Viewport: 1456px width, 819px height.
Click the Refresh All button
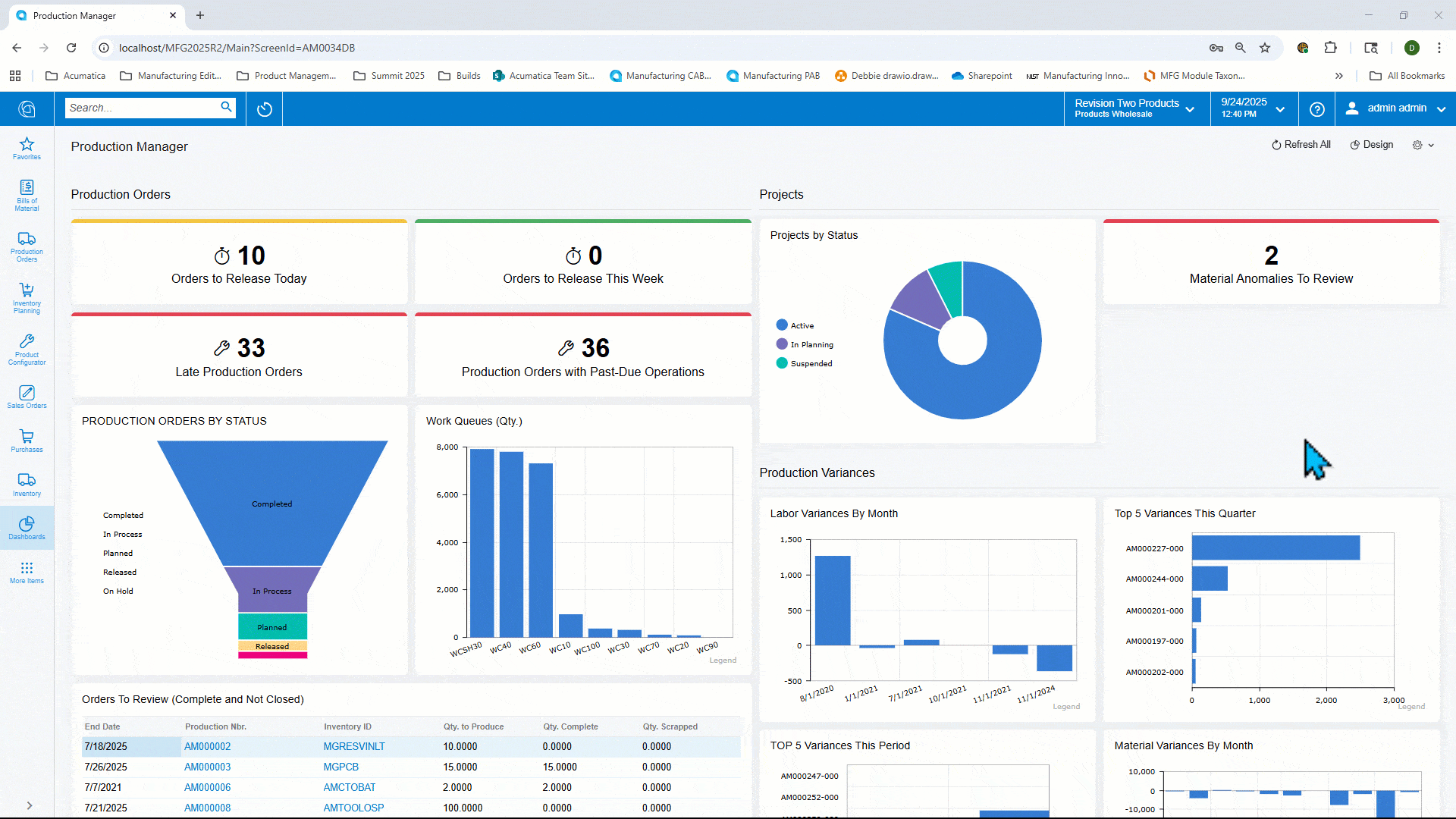(x=1301, y=144)
